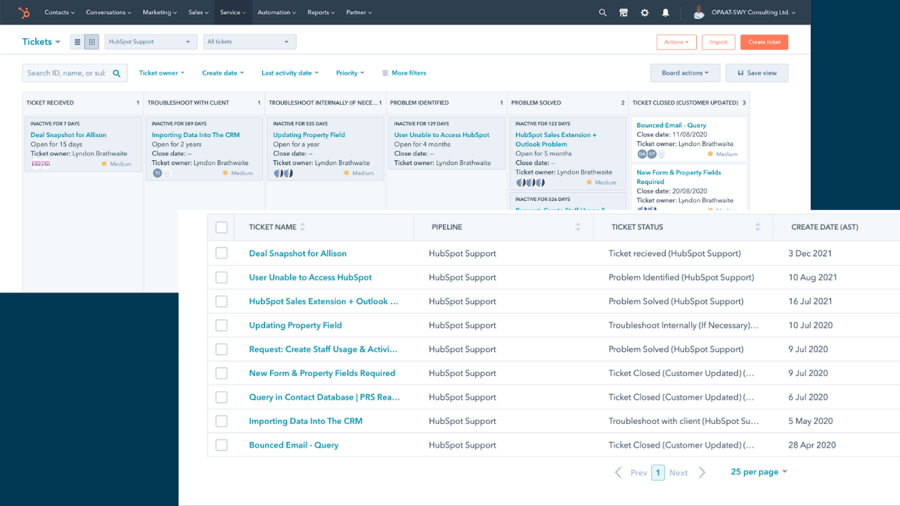The width and height of the screenshot is (900, 506).
Task: Check the Query in Contact Database row
Action: (222, 397)
